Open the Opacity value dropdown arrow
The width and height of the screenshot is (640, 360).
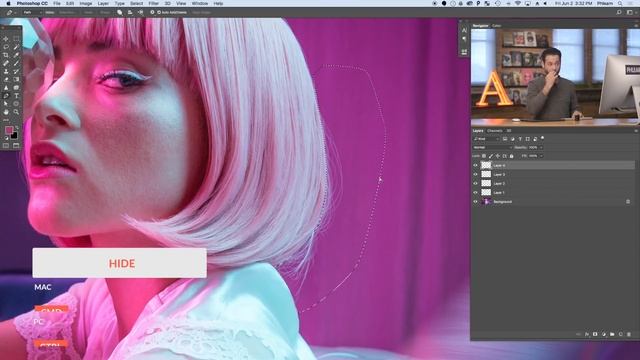(x=541, y=147)
